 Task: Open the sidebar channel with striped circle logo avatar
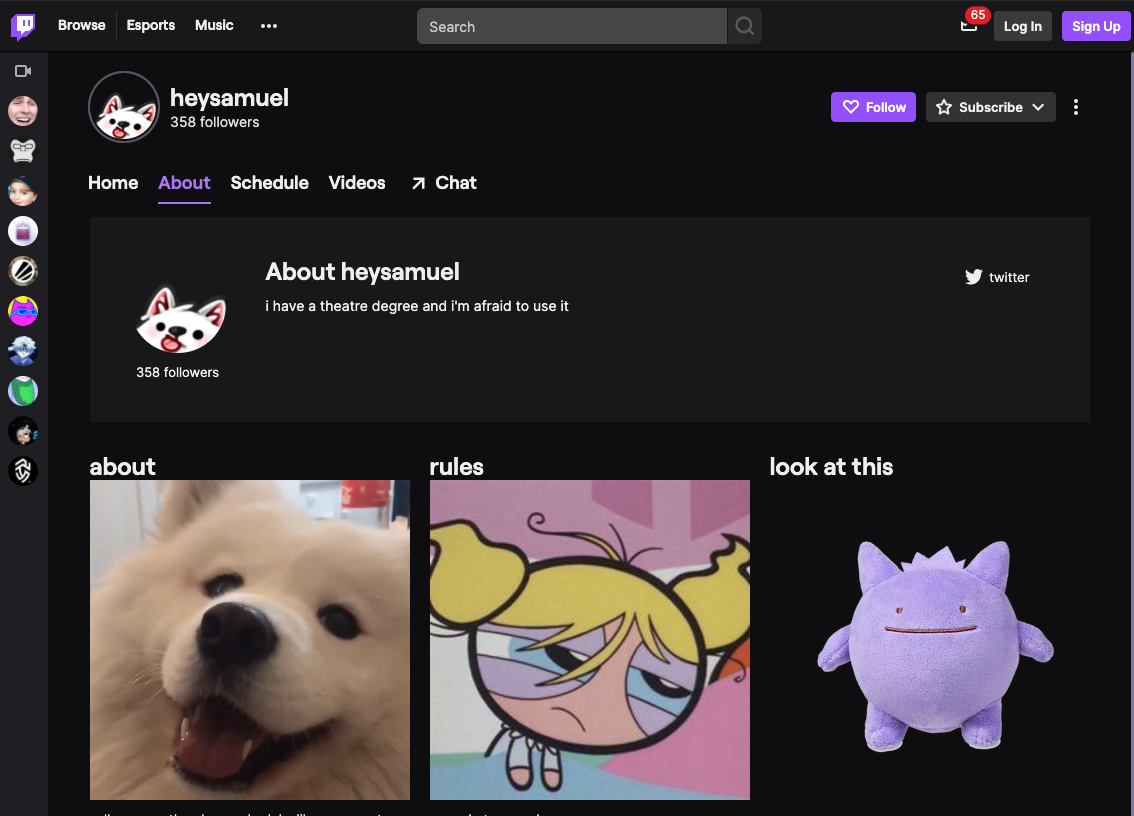click(23, 271)
